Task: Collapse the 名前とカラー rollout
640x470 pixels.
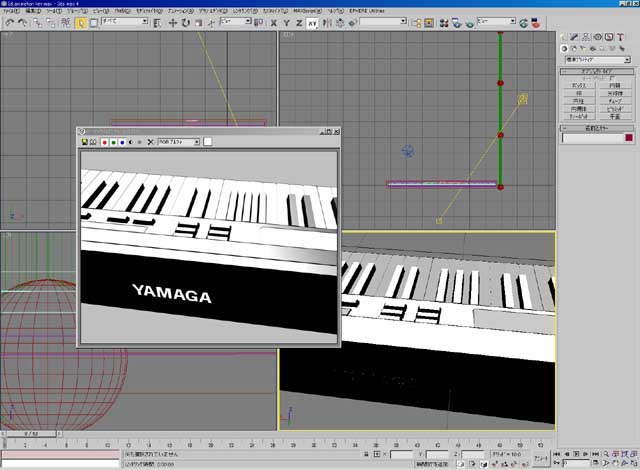Action: click(x=597, y=128)
